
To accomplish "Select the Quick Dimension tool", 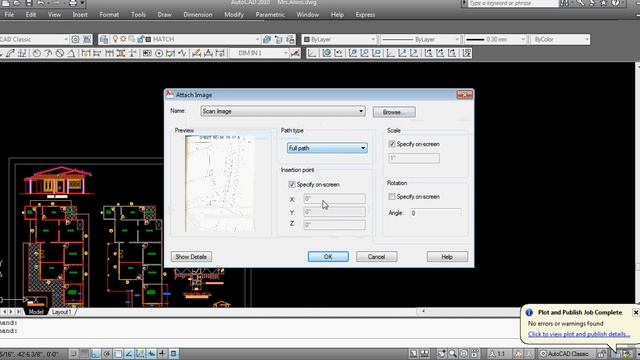I will click(x=85, y=53).
